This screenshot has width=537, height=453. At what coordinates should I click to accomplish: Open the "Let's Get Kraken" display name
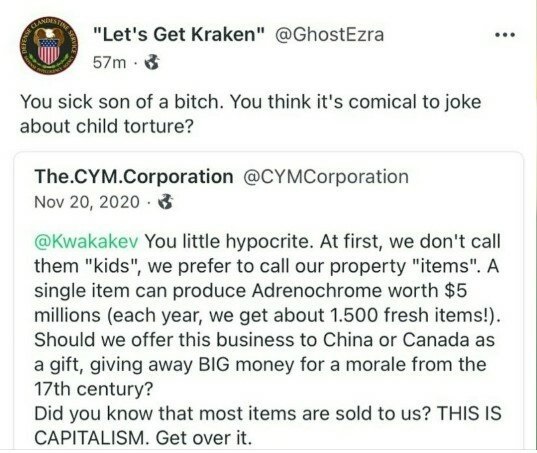(179, 35)
